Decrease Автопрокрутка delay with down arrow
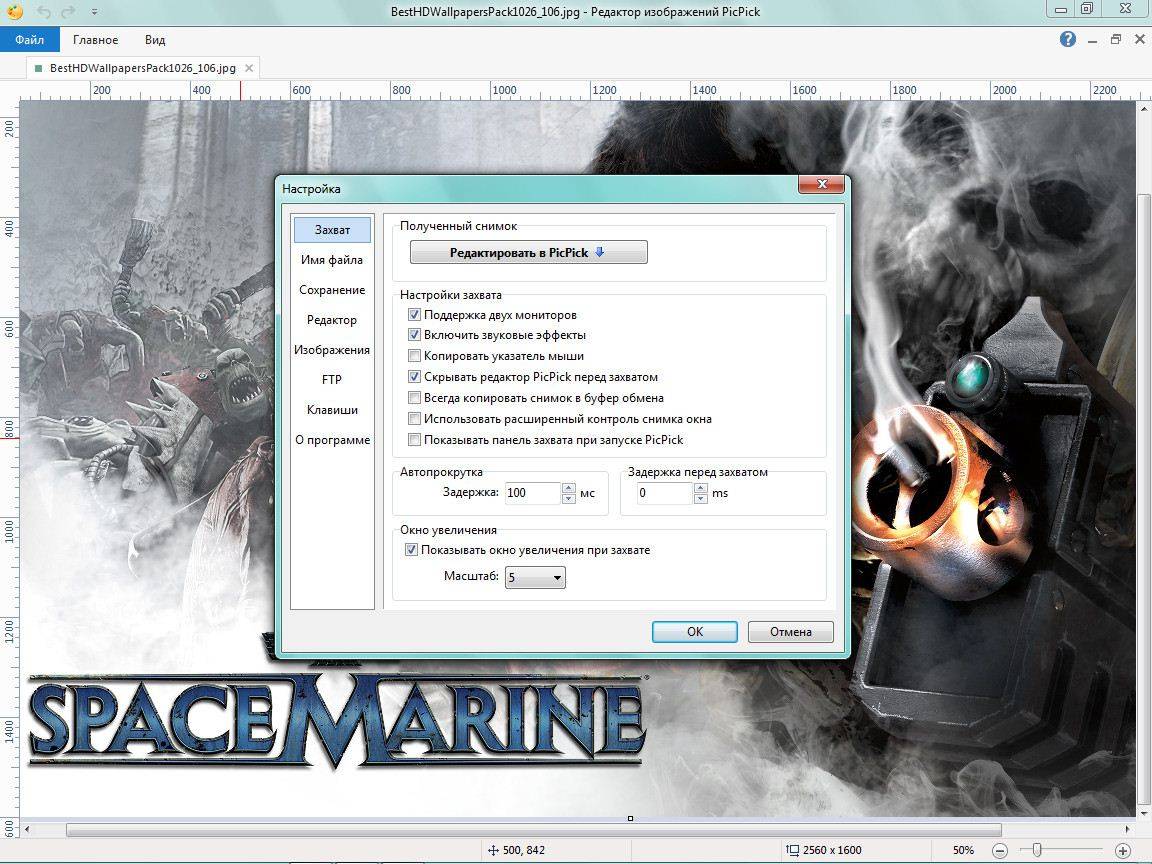Viewport: 1152px width, 864px height. pyautogui.click(x=569, y=499)
